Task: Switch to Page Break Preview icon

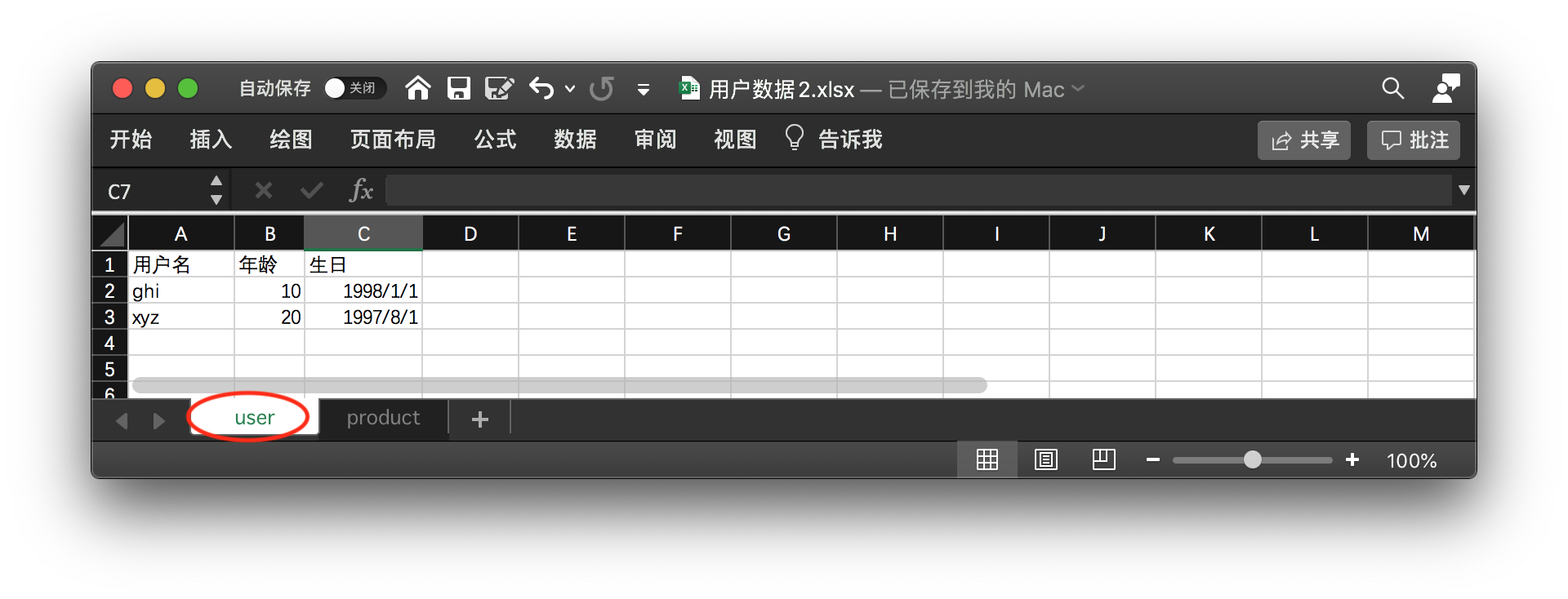Action: [1104, 459]
